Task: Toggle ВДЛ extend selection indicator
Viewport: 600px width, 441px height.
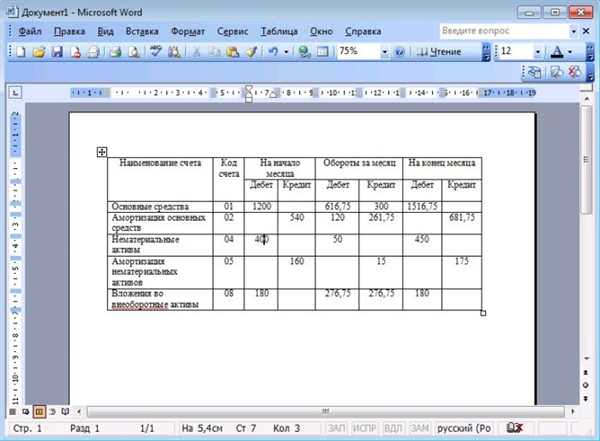Action: (393, 428)
